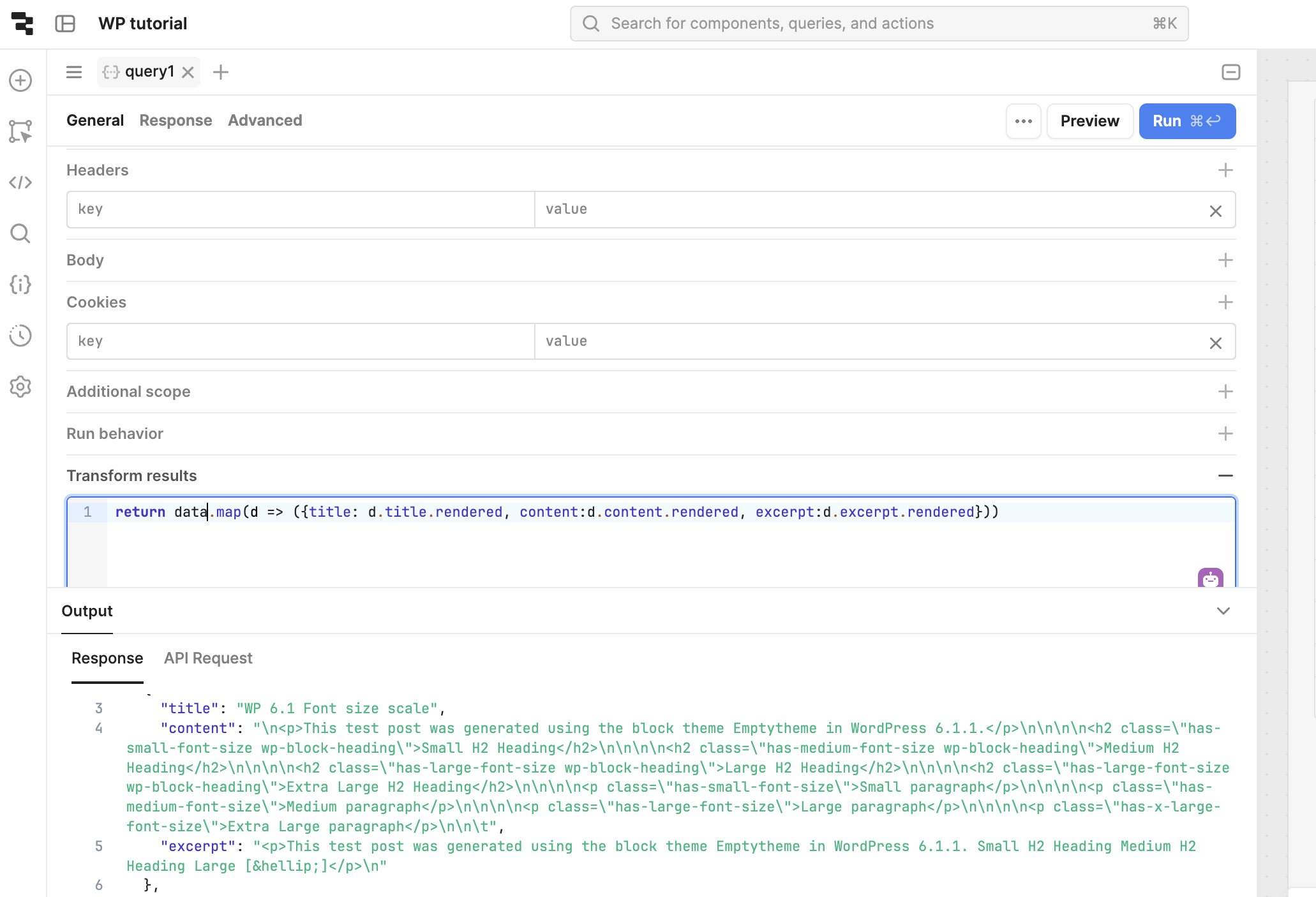Click the Headers key input field
1316x897 pixels.
300,209
